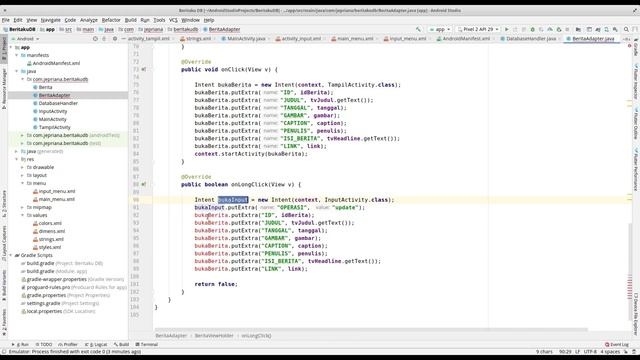Open the VCS menu
Screen dimensions: 640x360
173,20
